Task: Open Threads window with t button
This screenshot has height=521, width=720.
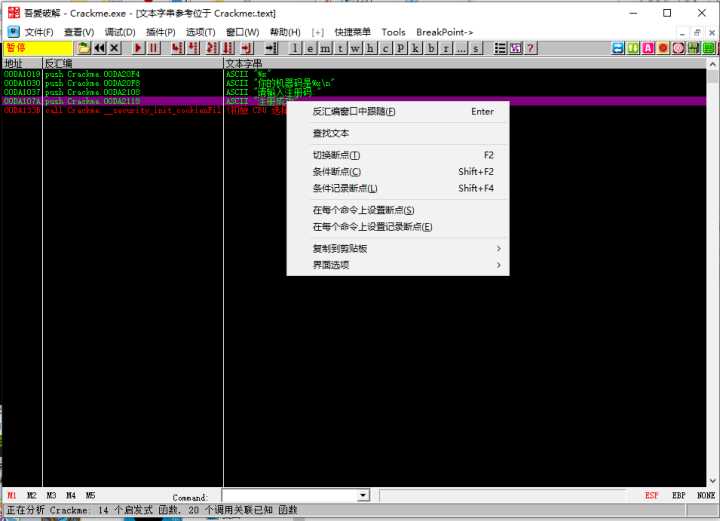Action: pos(340,48)
